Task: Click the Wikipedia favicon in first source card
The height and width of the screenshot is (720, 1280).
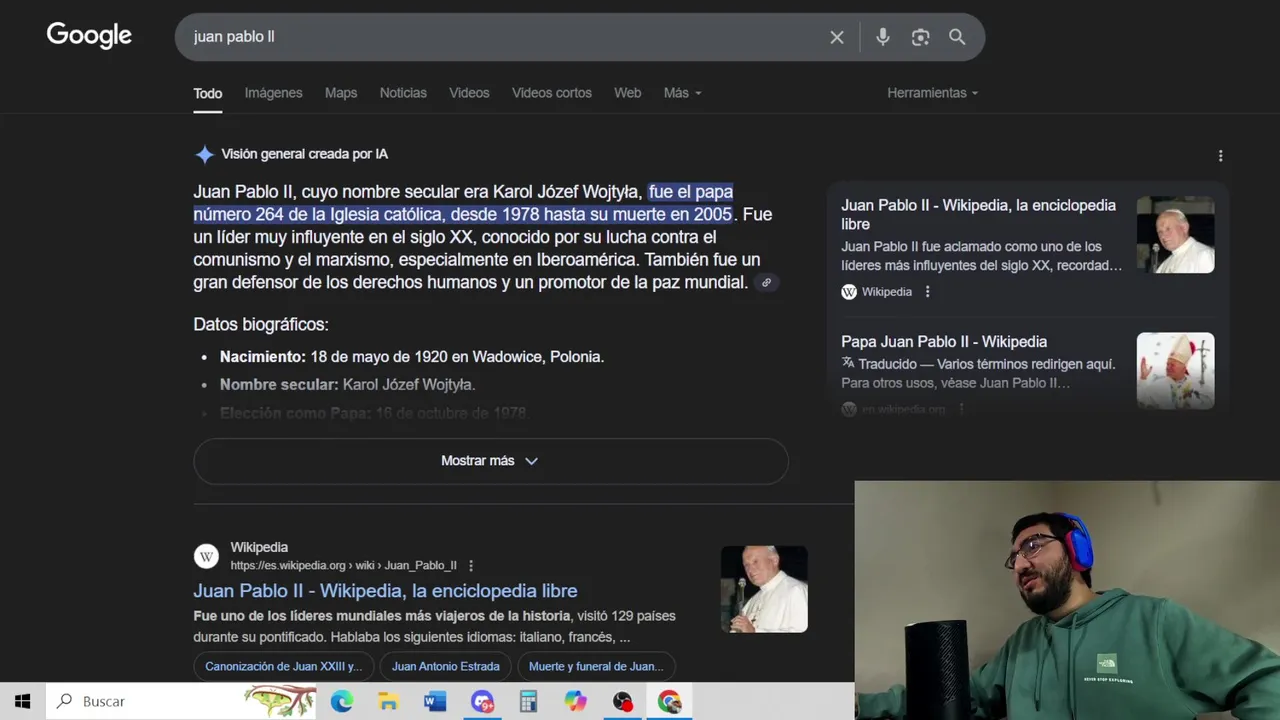Action: [849, 292]
